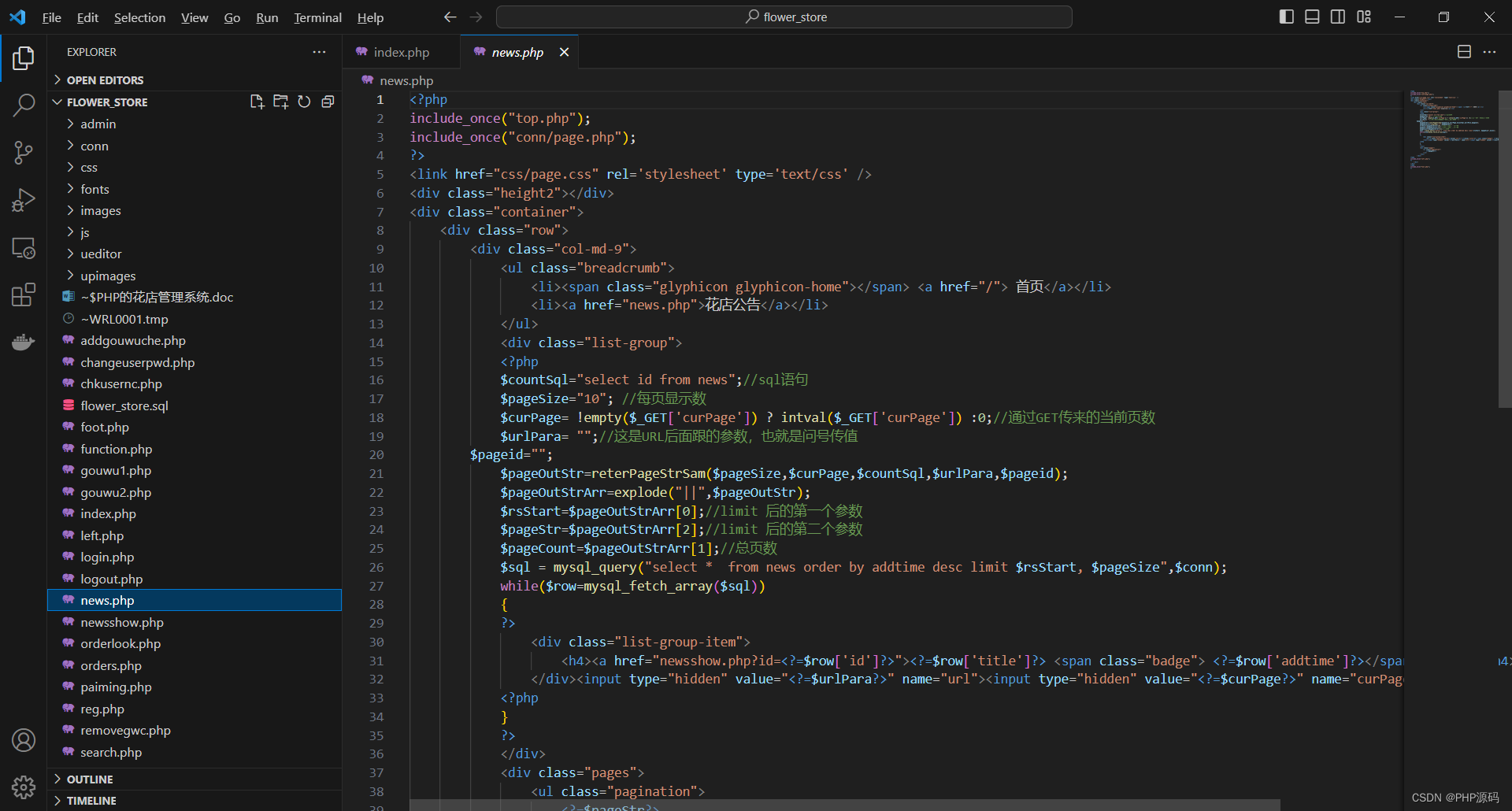
Task: Click the vertical editor scrollbar
Action: 1505,248
